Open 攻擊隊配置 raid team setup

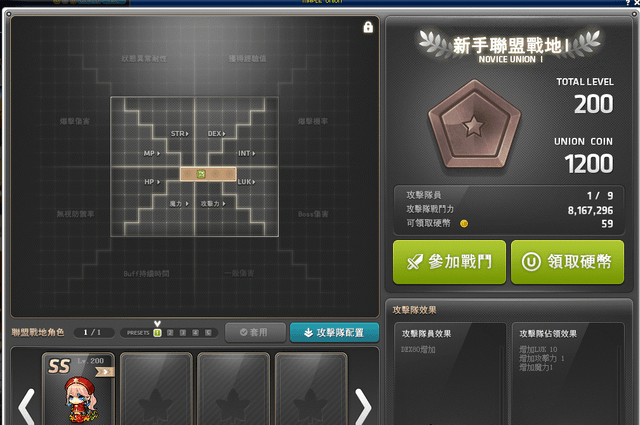(334, 332)
